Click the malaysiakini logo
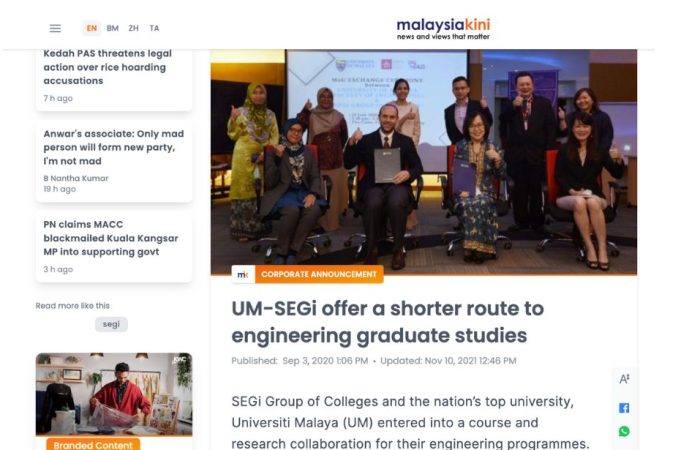This screenshot has width=700, height=450. coord(443,29)
